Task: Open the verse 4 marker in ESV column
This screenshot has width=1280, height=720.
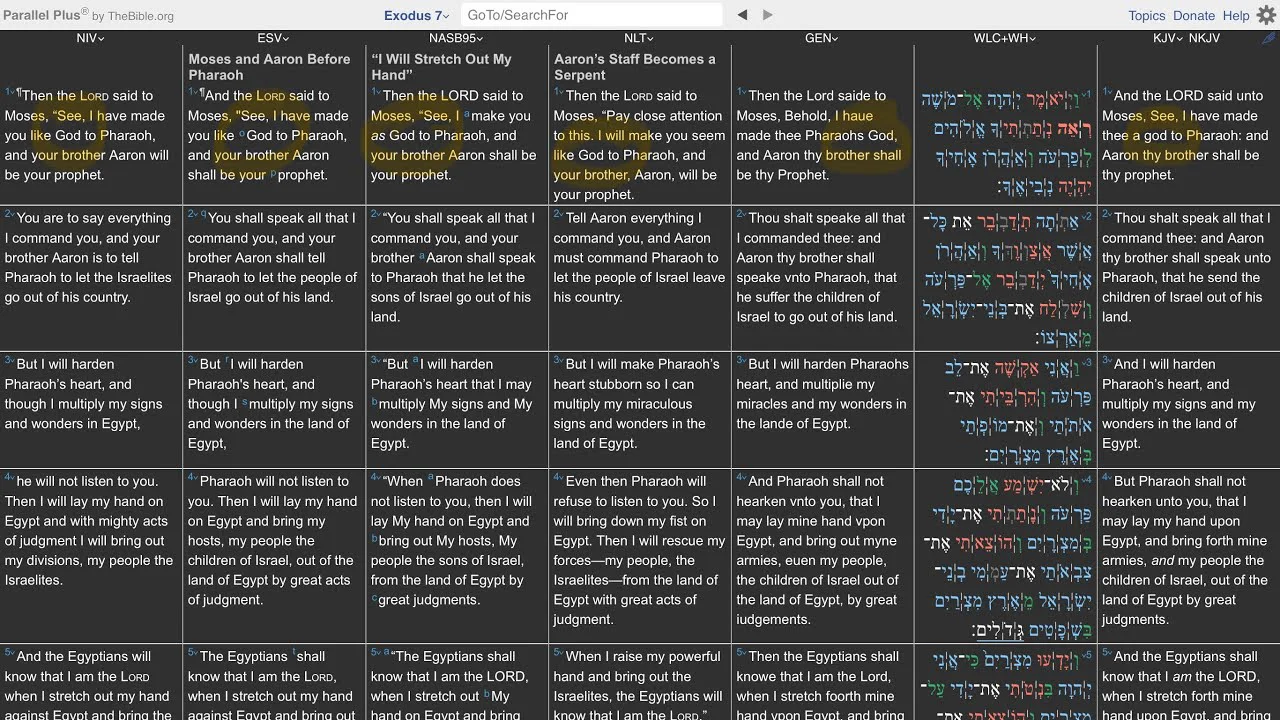Action: pyautogui.click(x=193, y=478)
